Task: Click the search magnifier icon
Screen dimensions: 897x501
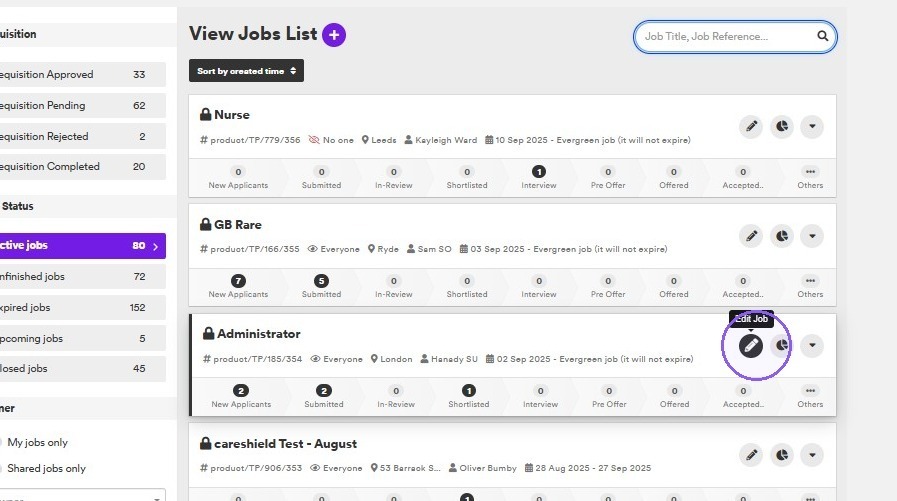Action: click(x=822, y=36)
